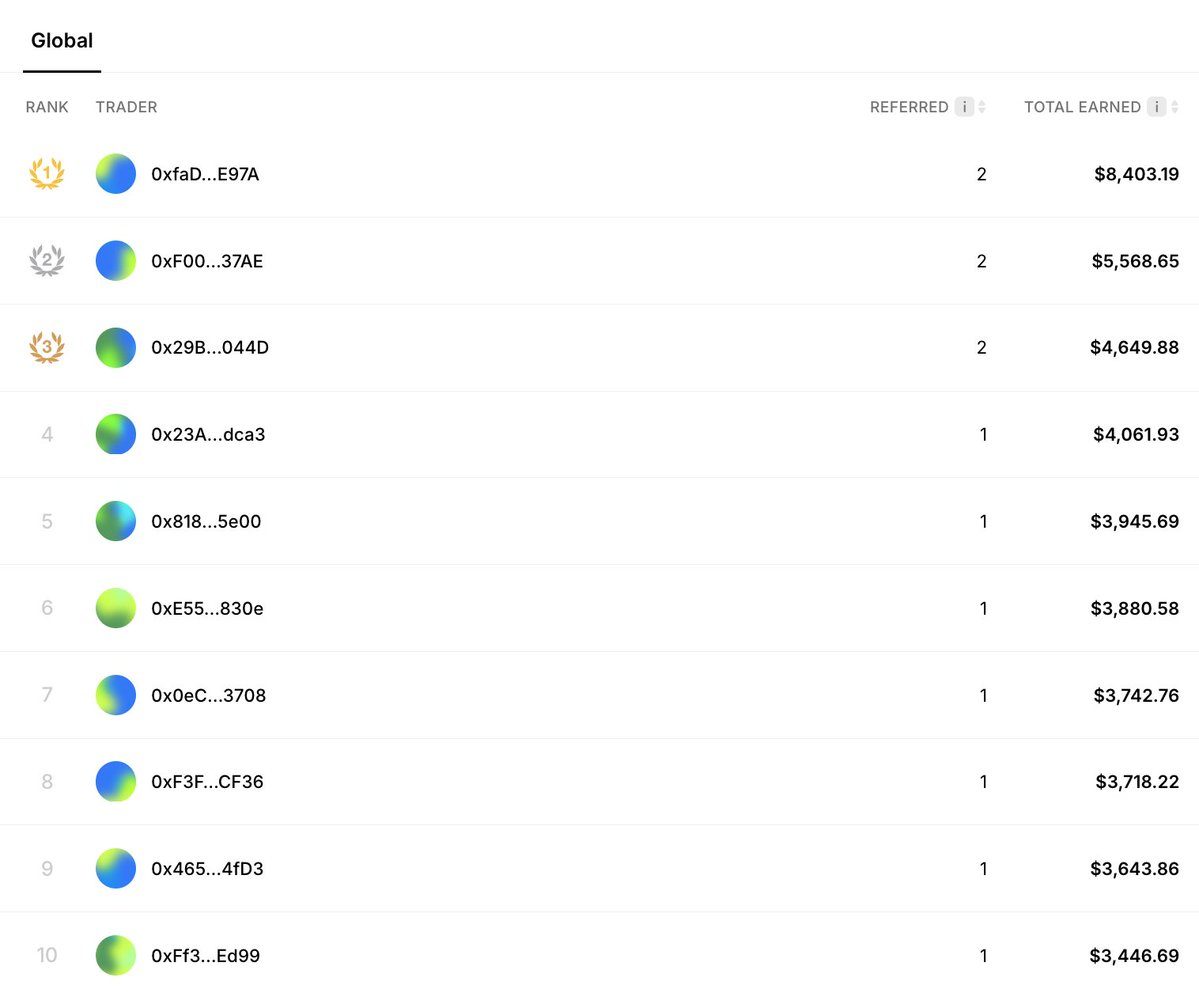Click the gold rank 1 laurel badge

tap(47, 174)
